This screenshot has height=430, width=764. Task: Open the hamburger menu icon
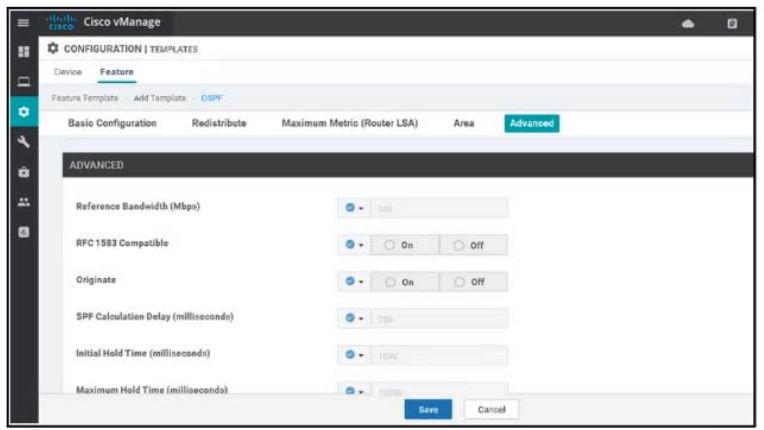pyautogui.click(x=23, y=23)
